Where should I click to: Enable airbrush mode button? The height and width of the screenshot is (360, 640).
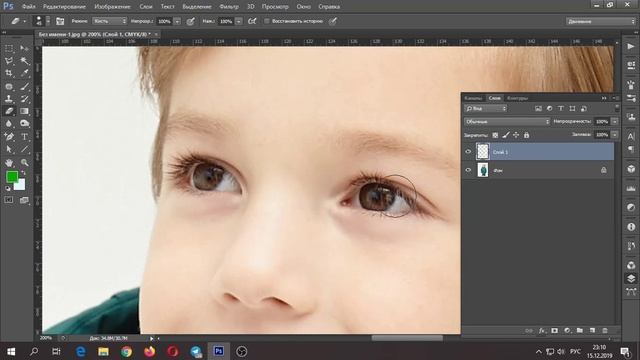[252, 21]
